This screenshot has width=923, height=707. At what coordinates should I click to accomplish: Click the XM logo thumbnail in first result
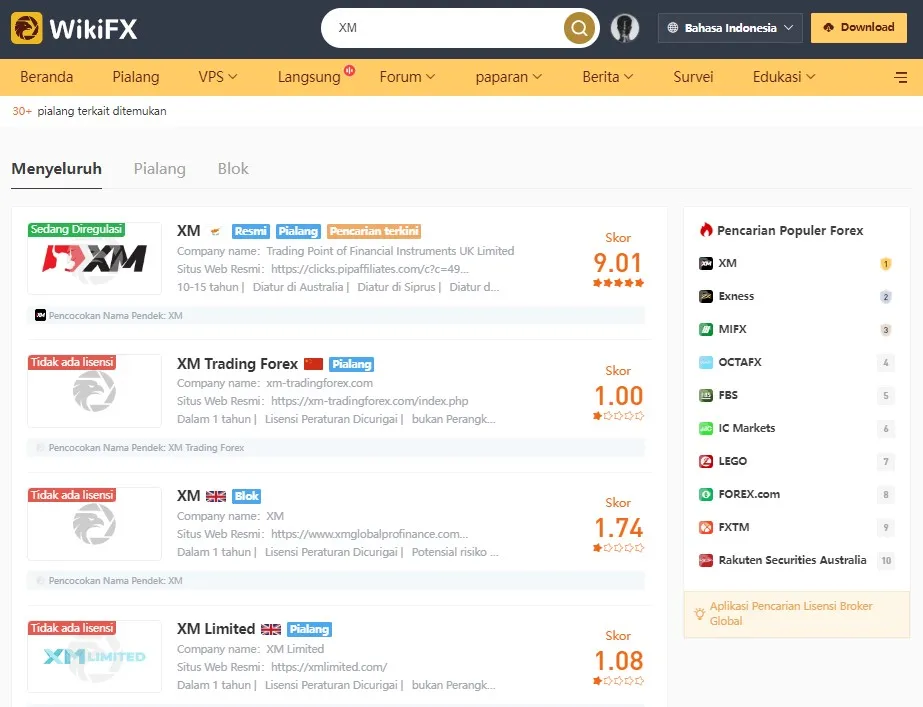point(94,259)
